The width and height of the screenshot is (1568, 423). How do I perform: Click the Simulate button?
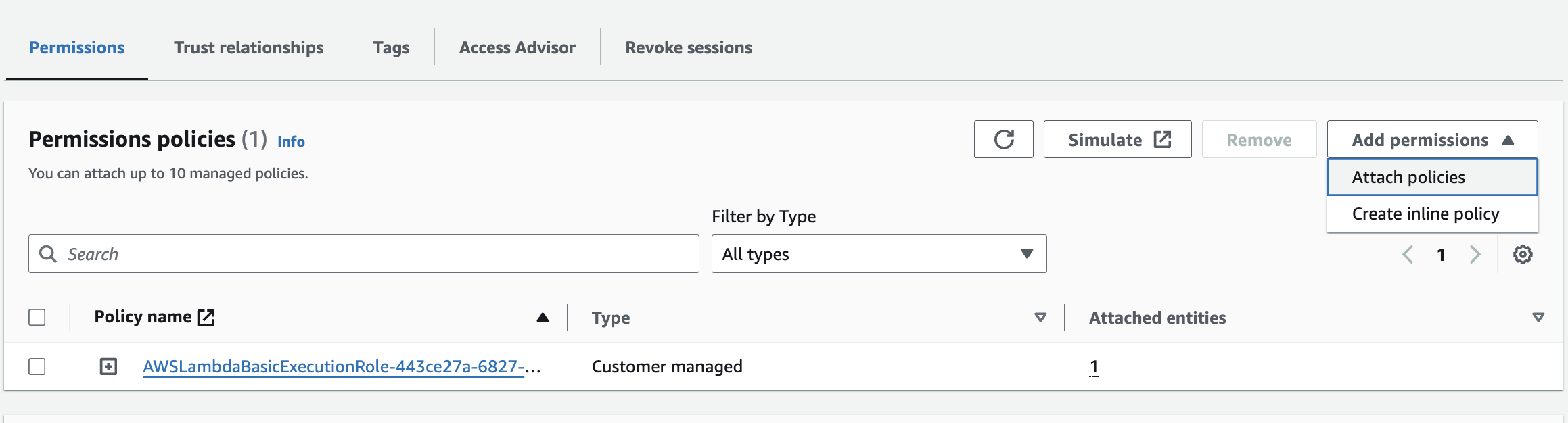tap(1117, 140)
